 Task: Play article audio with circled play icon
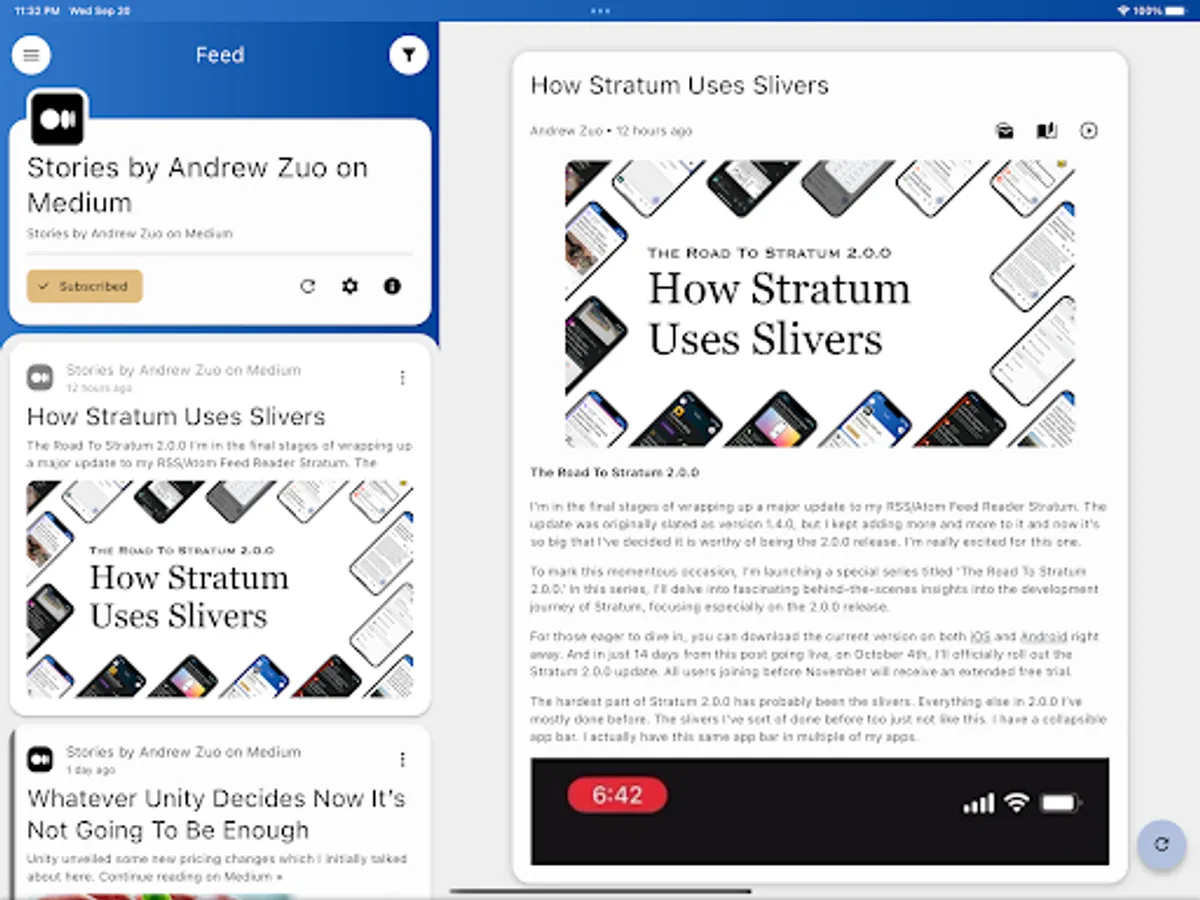(1089, 131)
